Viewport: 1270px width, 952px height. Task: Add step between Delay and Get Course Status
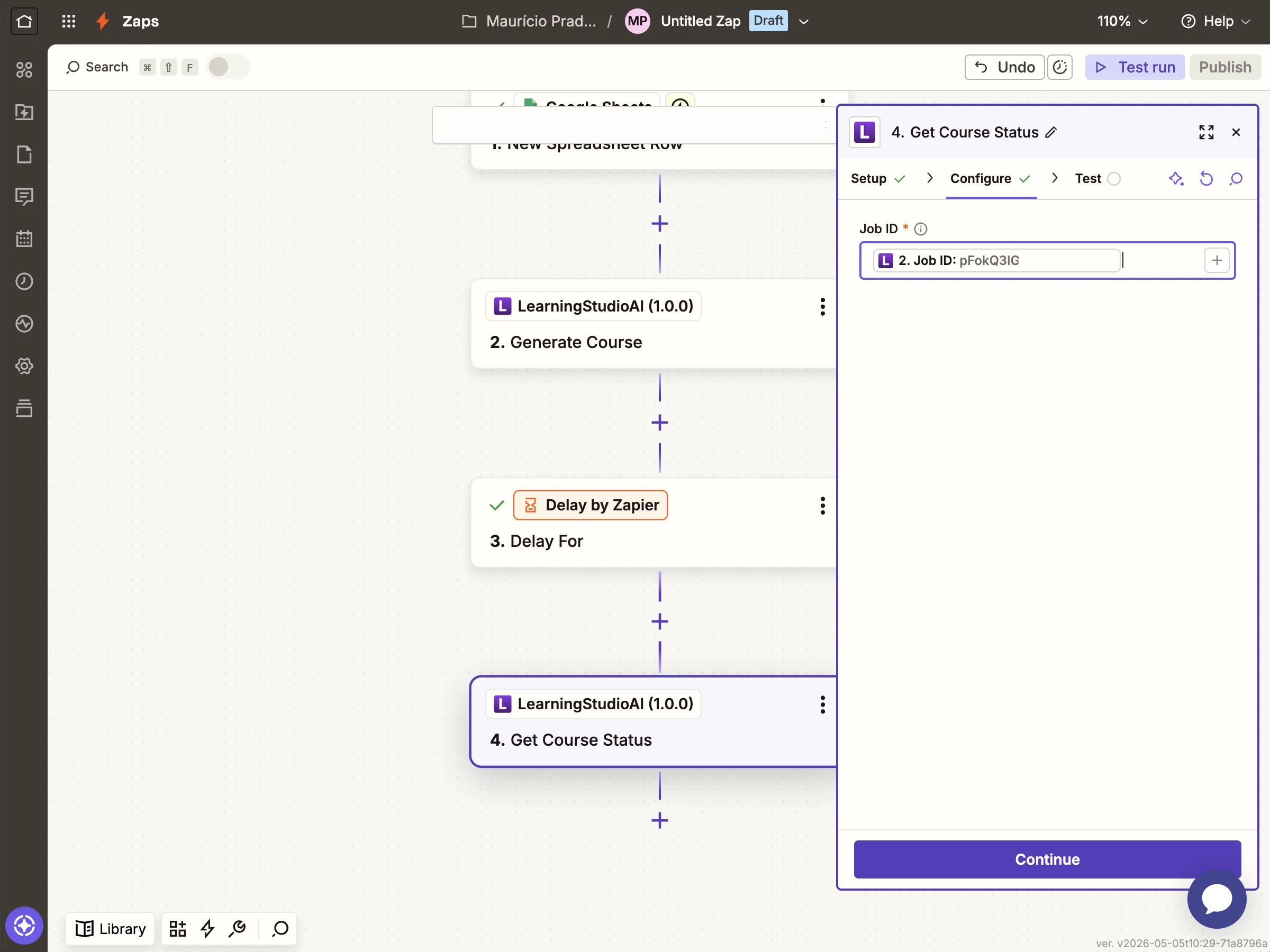tap(660, 621)
